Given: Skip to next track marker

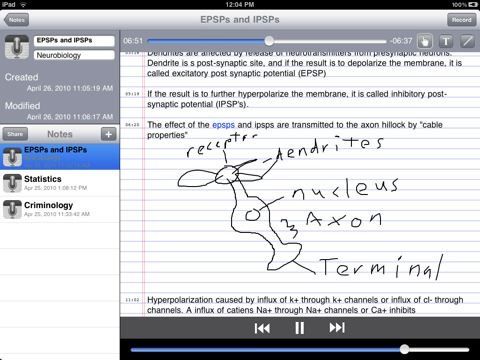Looking at the screenshot, I should point(337,328).
